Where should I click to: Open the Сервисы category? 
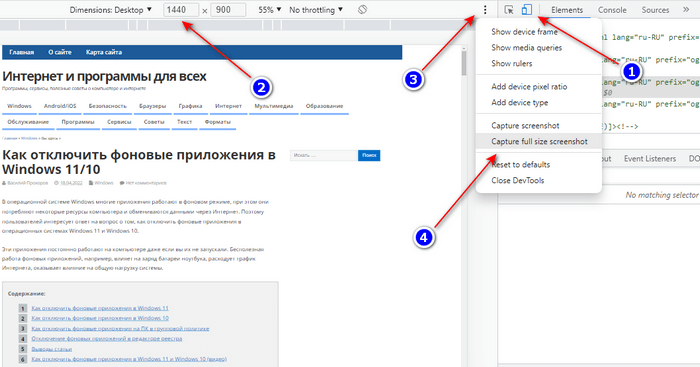119,122
